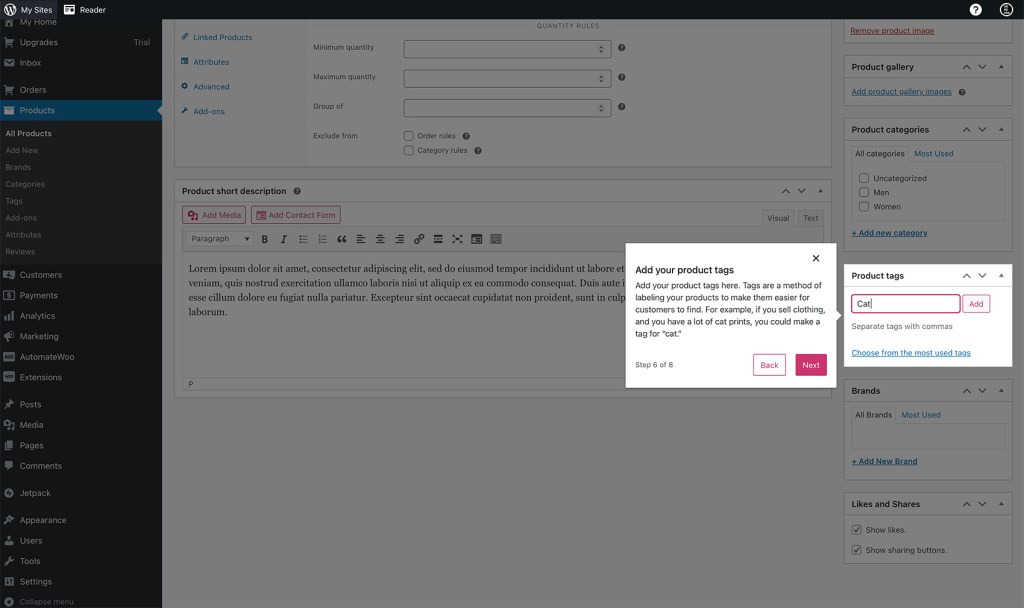Align text center in editor
Screen dimensions: 1024x608
point(380,239)
